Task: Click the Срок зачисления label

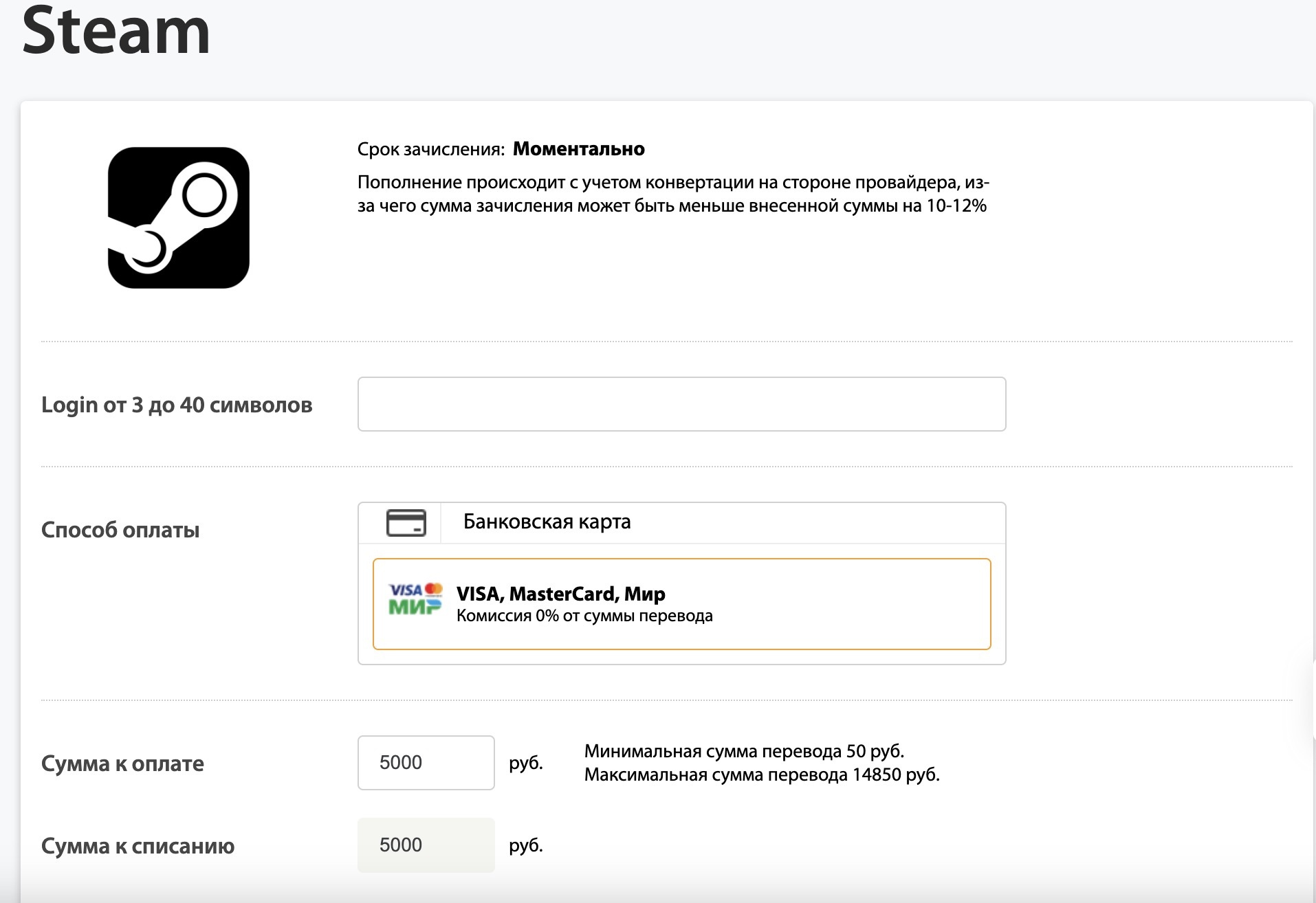Action: coord(431,149)
